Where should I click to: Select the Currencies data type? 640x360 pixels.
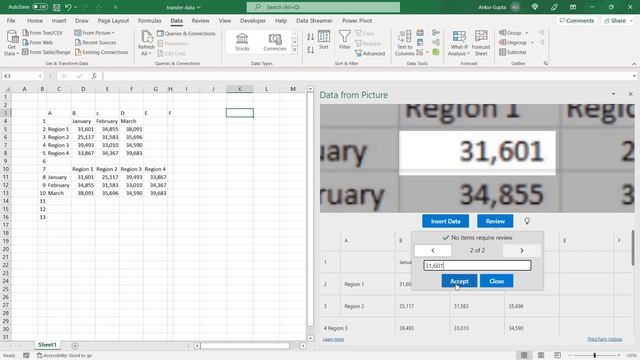275,42
